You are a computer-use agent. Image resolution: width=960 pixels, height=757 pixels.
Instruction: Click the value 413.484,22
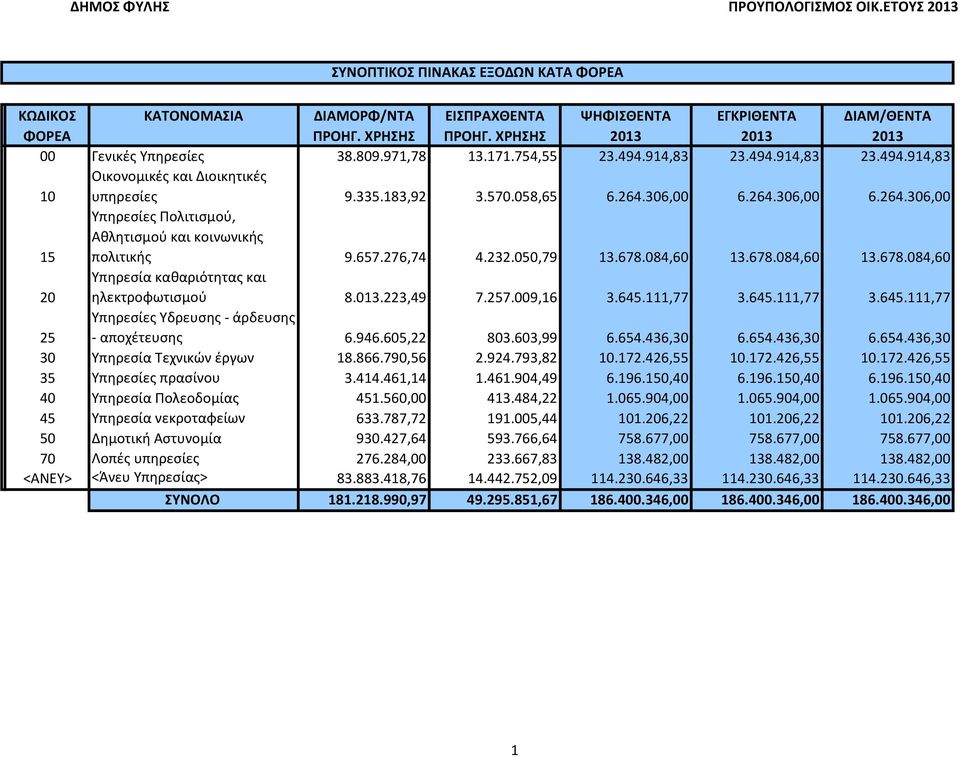[x=522, y=399]
